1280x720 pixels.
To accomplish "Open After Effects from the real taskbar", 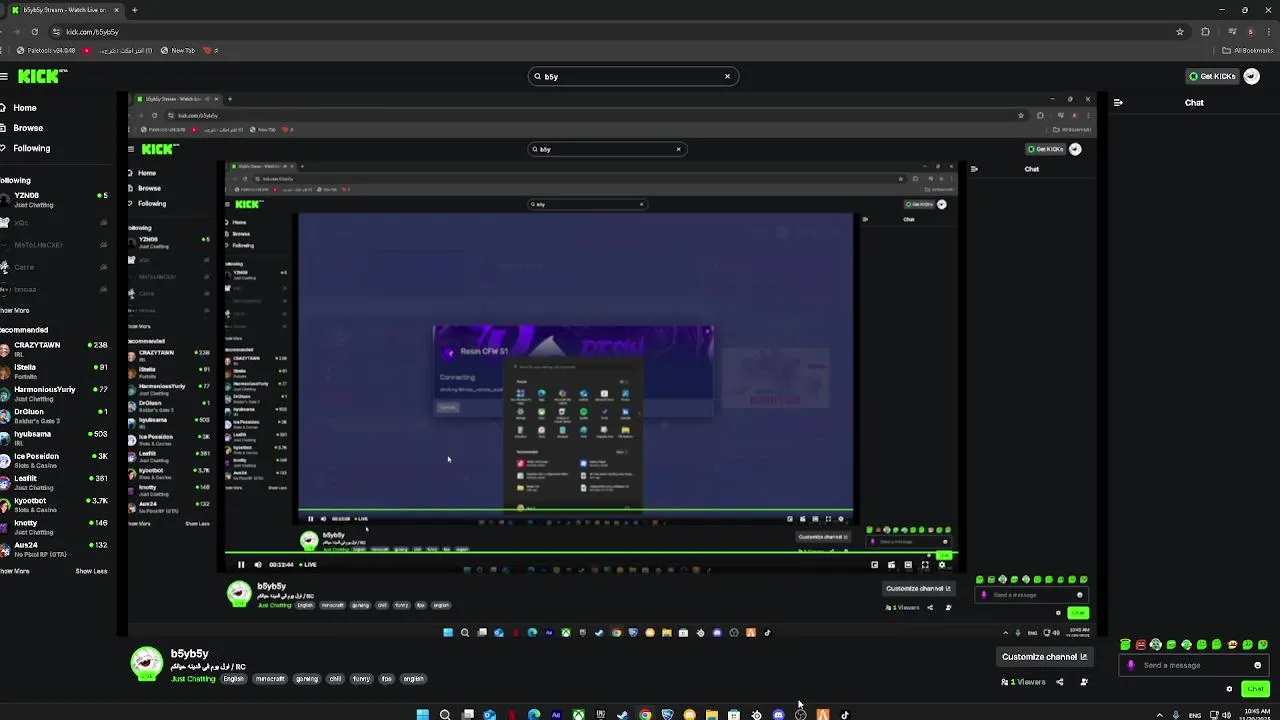I will [x=556, y=714].
